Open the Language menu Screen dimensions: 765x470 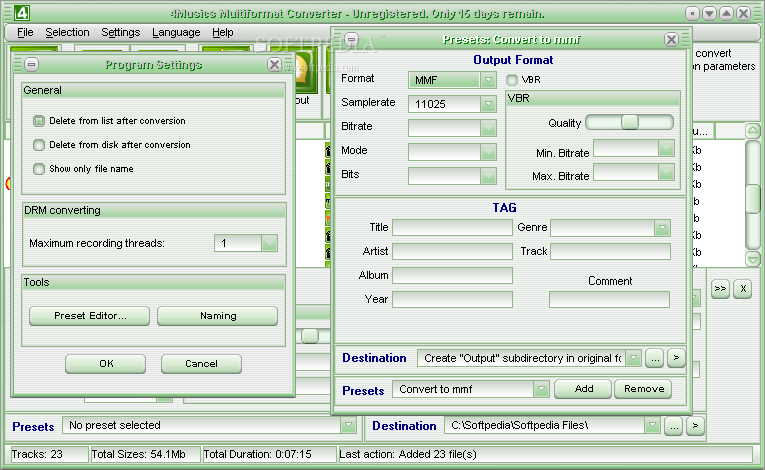click(176, 32)
